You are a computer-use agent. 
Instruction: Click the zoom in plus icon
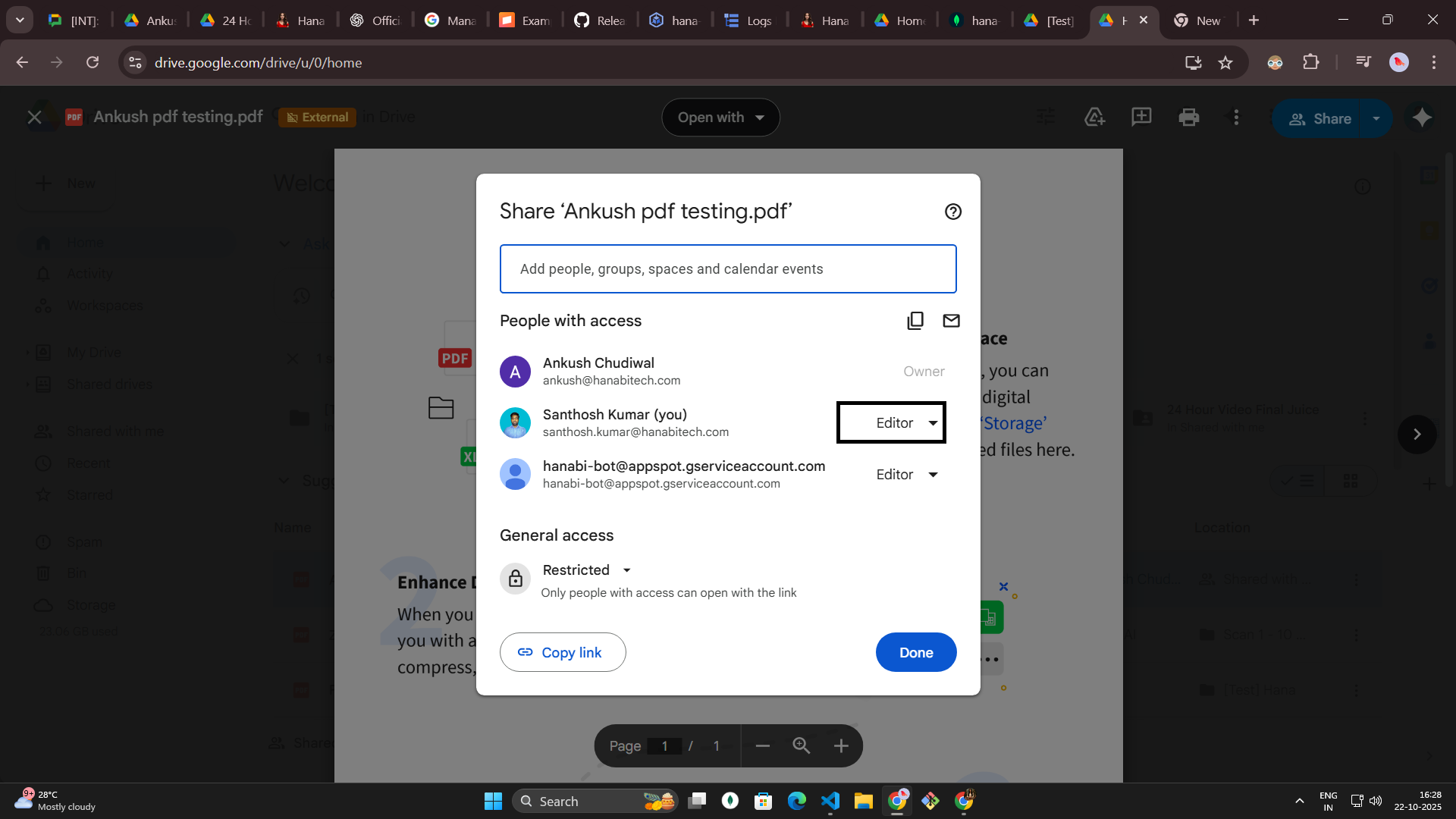(x=841, y=746)
